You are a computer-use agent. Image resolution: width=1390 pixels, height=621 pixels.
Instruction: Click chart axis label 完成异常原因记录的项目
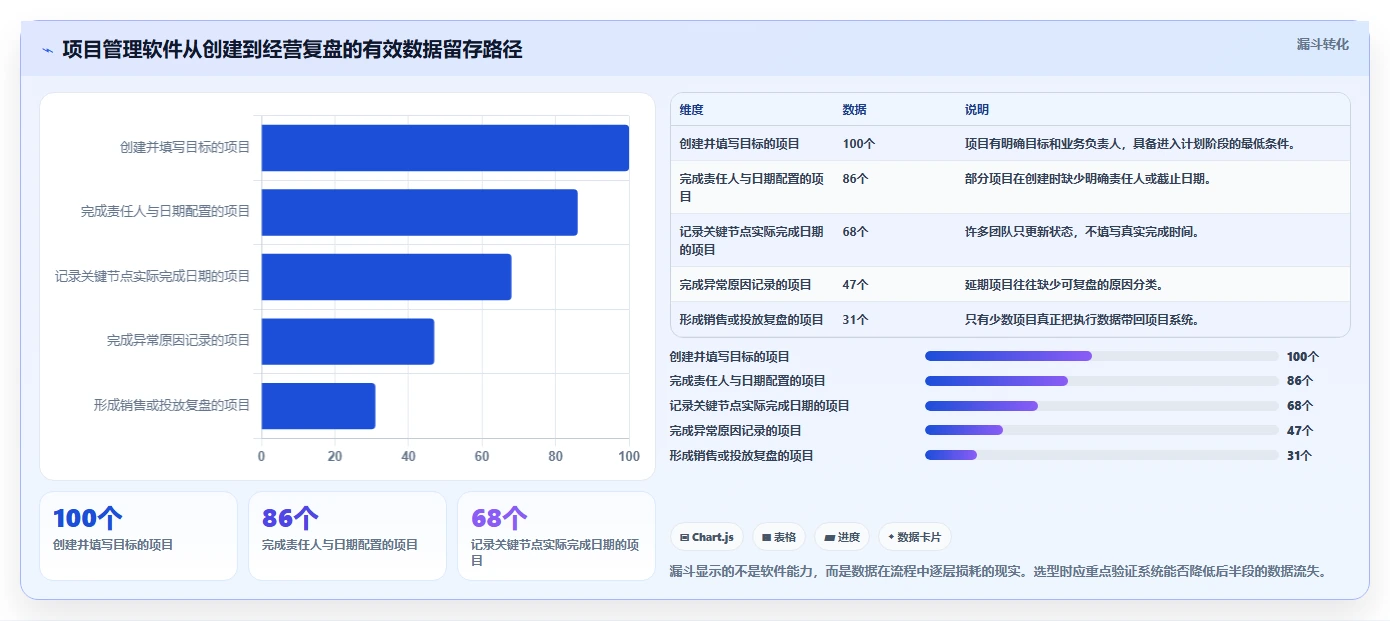[x=178, y=341]
